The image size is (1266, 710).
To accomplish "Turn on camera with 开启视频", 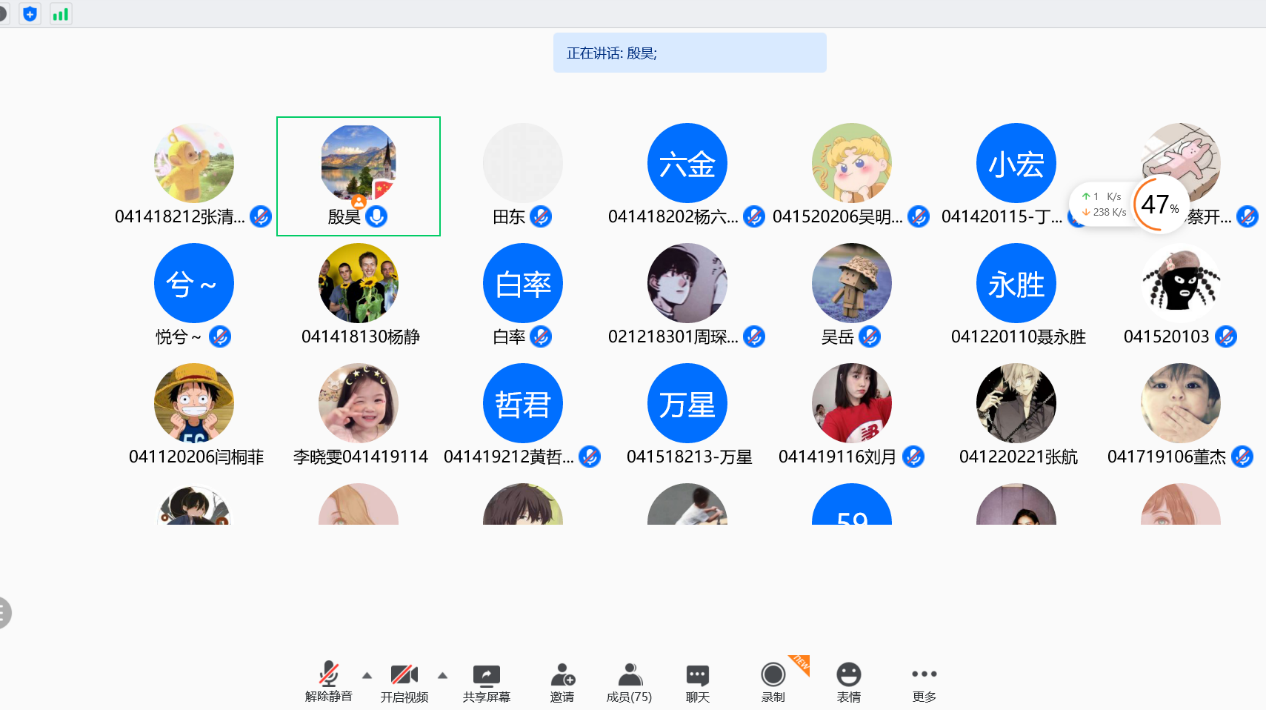I will coord(404,675).
